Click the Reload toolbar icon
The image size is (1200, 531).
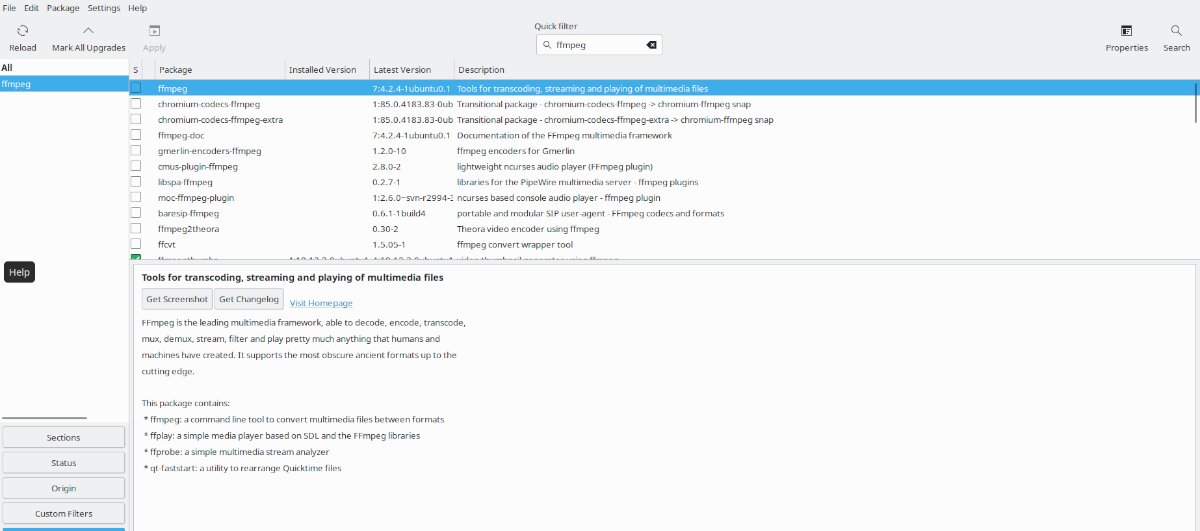(22, 31)
